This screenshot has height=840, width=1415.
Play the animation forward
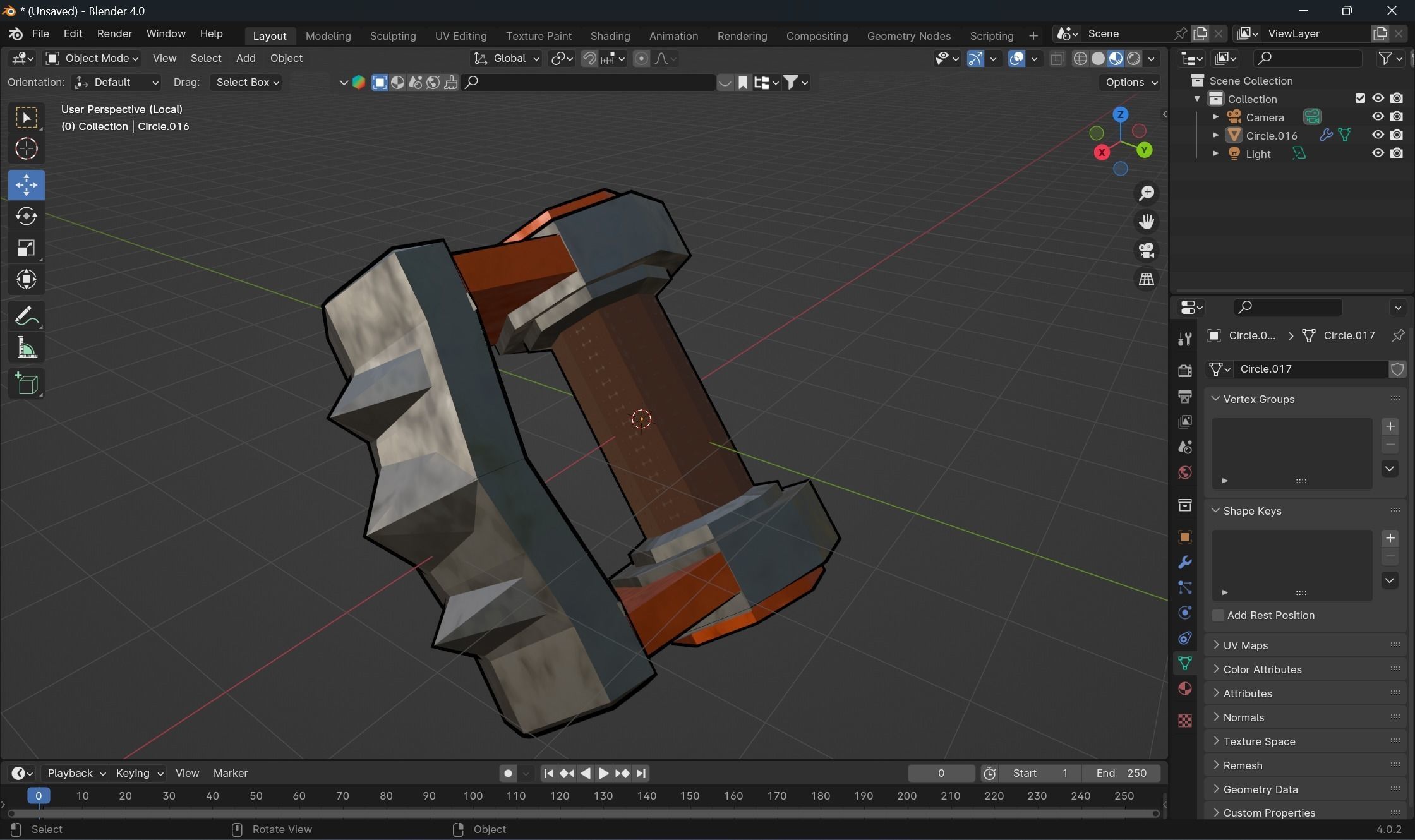coord(603,773)
